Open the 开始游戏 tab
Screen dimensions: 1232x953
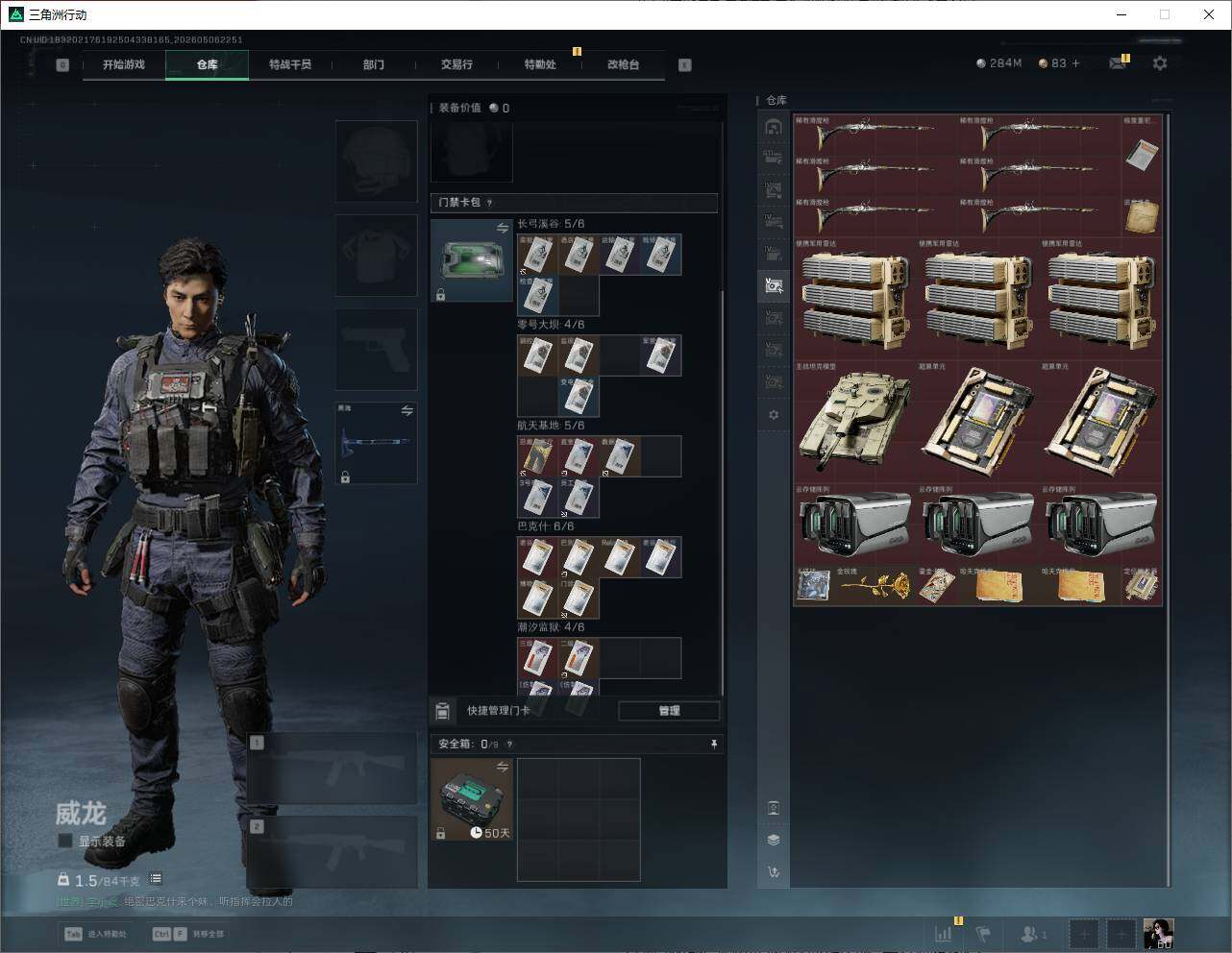[124, 64]
